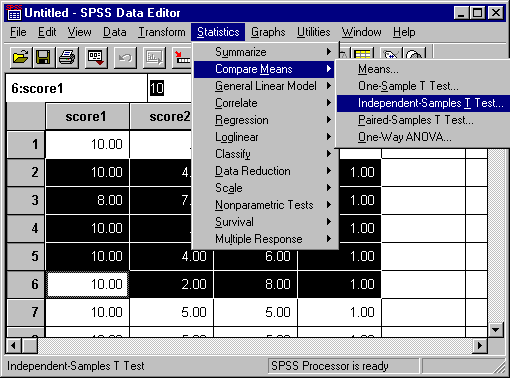The image size is (510, 378).
Task: Click the Undo toolbar icon
Action: pos(125,58)
